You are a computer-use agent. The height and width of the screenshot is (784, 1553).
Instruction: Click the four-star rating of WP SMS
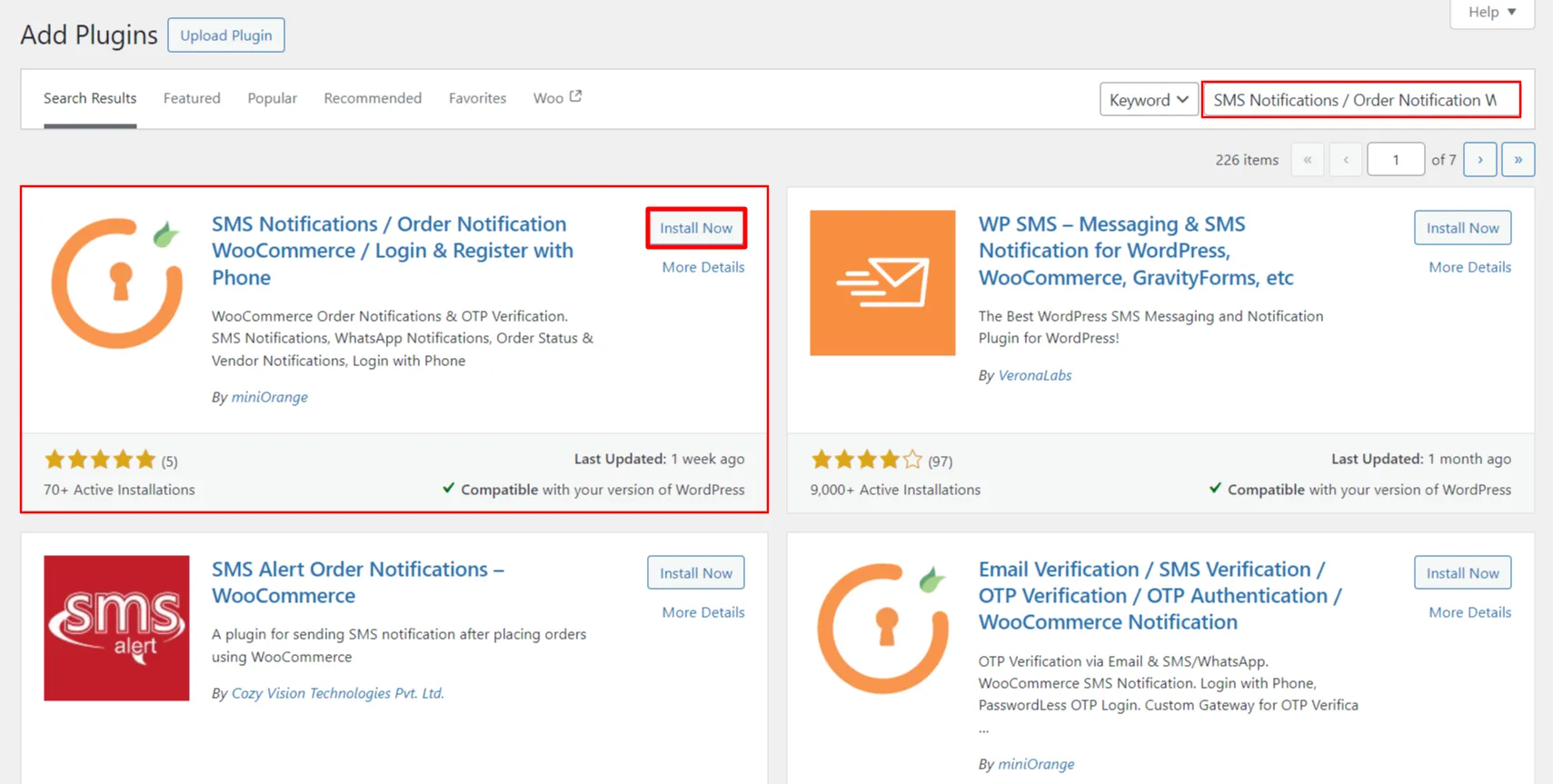(866, 460)
